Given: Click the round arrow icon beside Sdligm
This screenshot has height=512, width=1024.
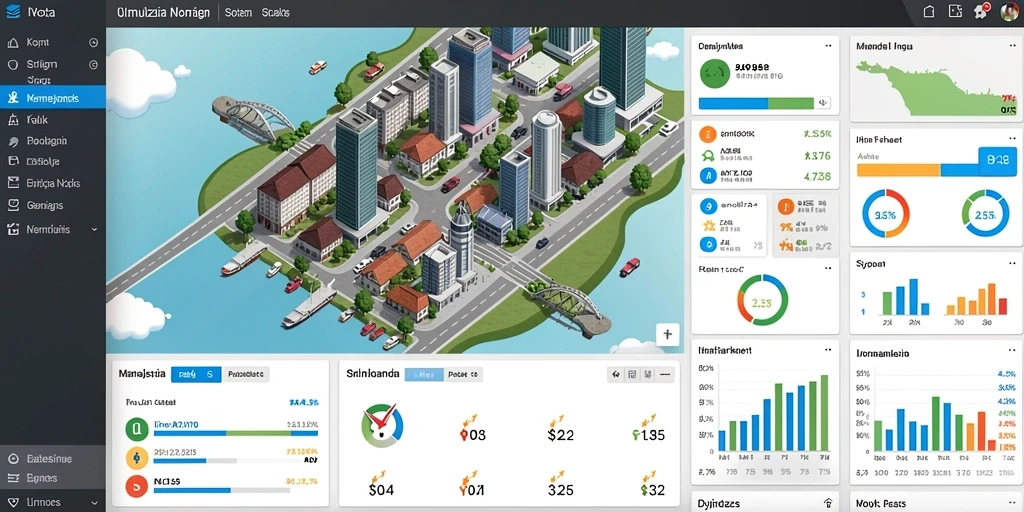Looking at the screenshot, I should (93, 65).
